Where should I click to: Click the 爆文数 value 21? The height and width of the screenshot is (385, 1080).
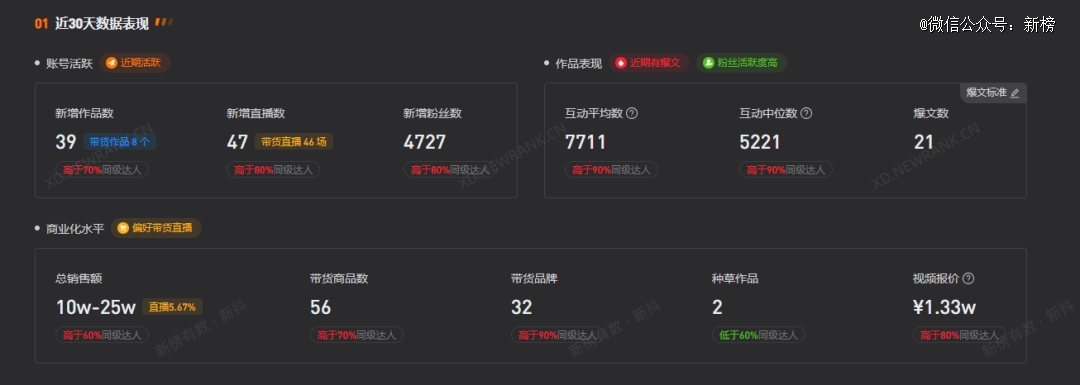[924, 143]
